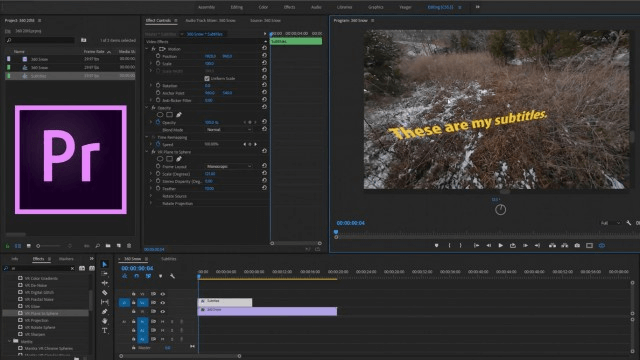Click Project panel zoom slider

click(49, 246)
